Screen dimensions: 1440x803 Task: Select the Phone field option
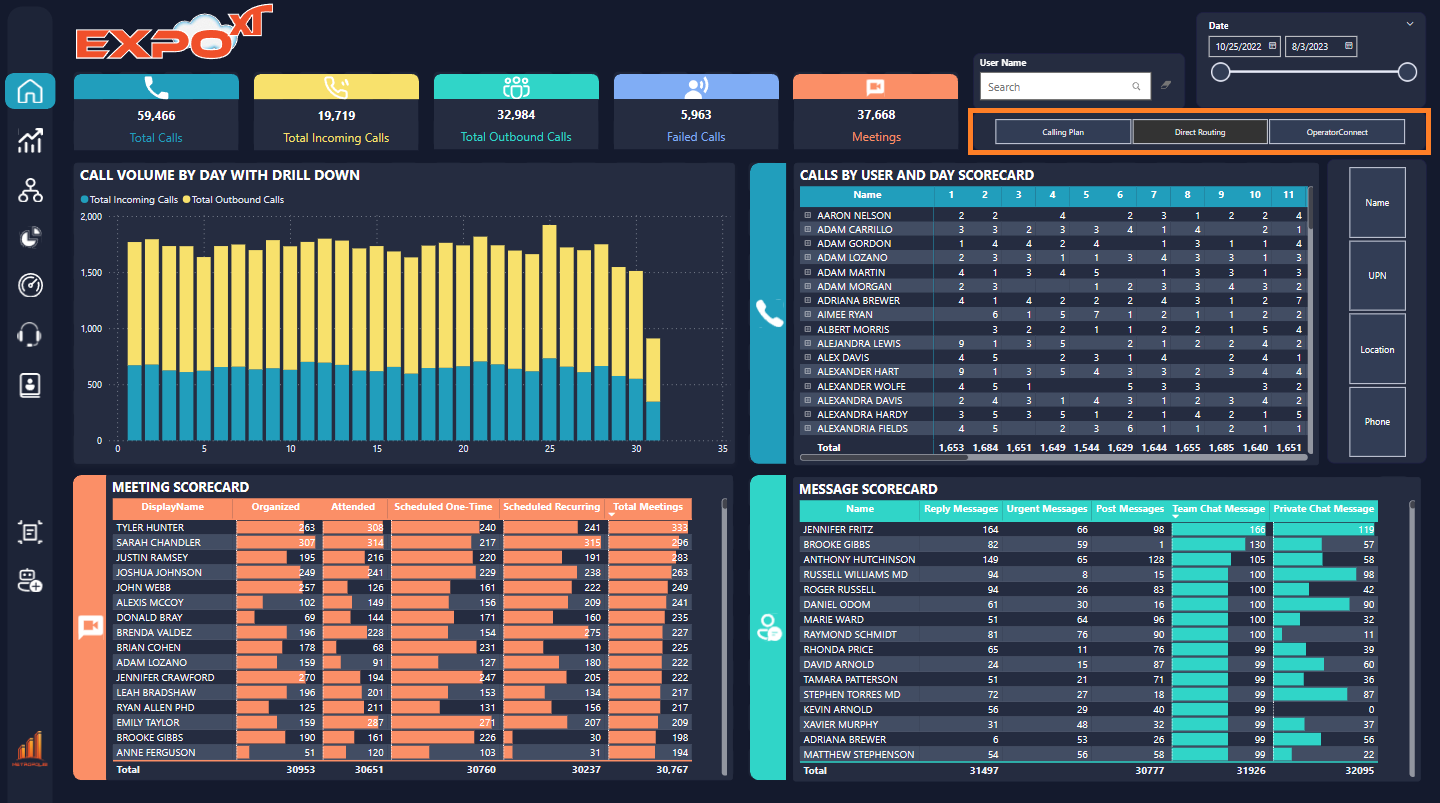tap(1377, 422)
